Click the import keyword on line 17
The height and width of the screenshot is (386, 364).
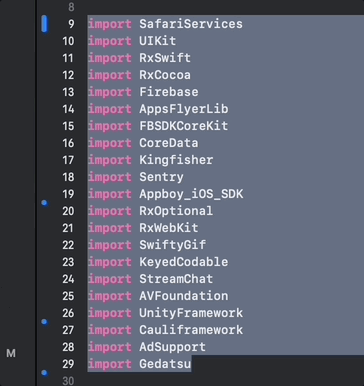110,160
